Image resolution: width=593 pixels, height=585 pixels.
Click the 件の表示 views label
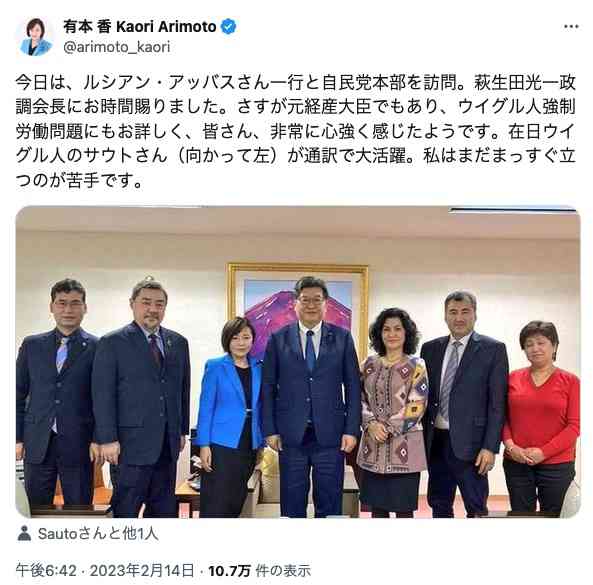point(283,571)
